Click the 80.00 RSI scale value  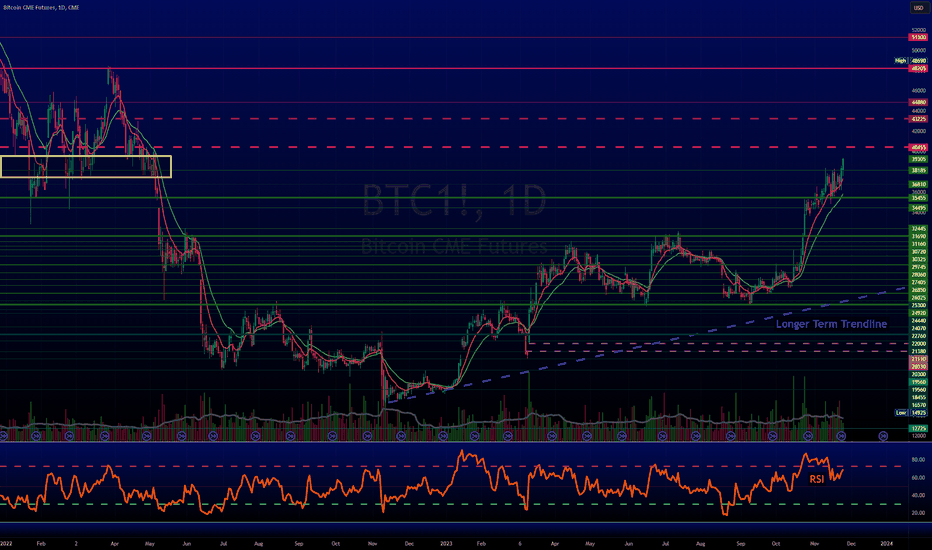(x=918, y=460)
